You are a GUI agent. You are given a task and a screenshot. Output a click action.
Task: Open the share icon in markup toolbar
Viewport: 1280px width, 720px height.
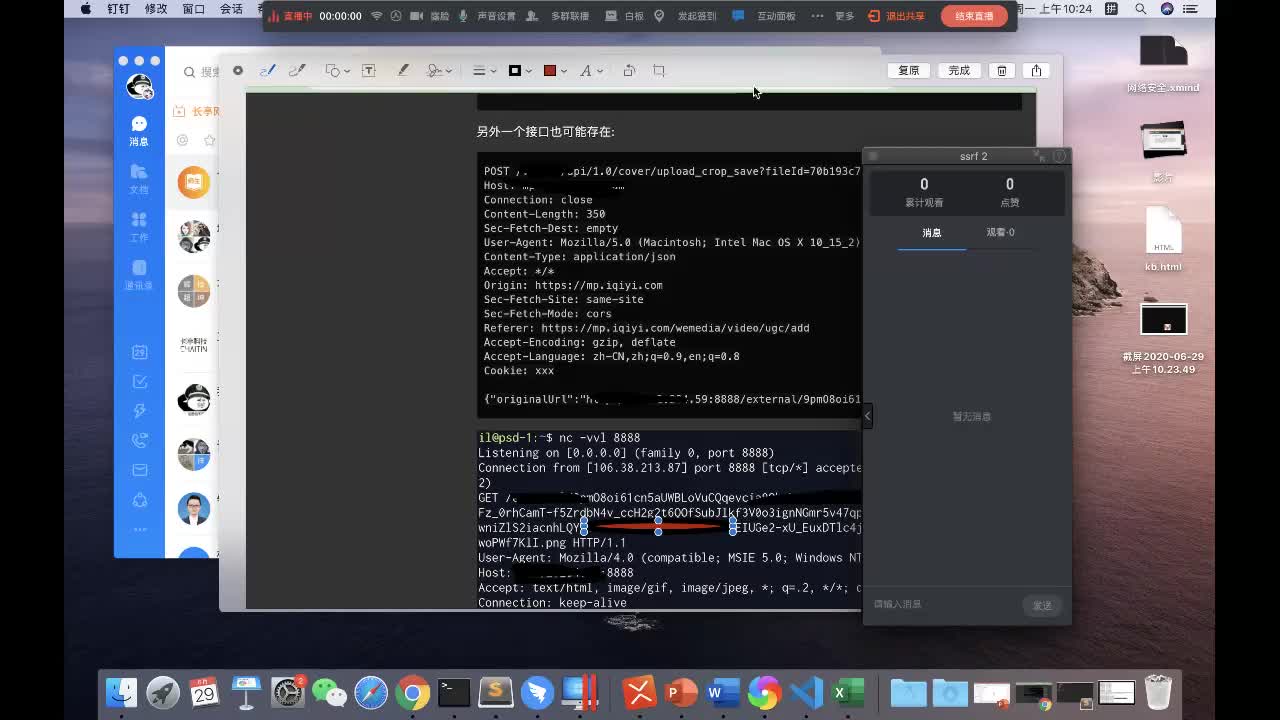(x=1037, y=70)
